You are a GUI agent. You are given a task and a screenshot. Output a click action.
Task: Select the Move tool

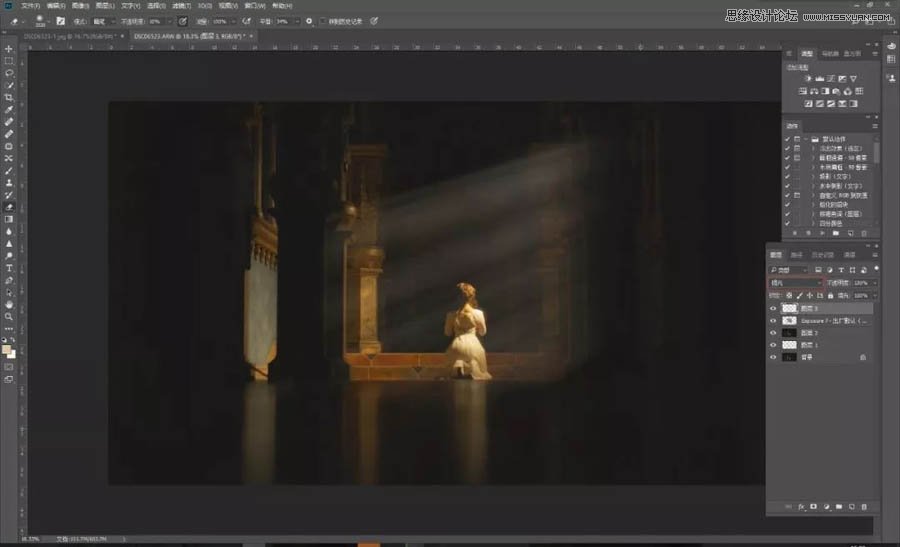point(9,49)
